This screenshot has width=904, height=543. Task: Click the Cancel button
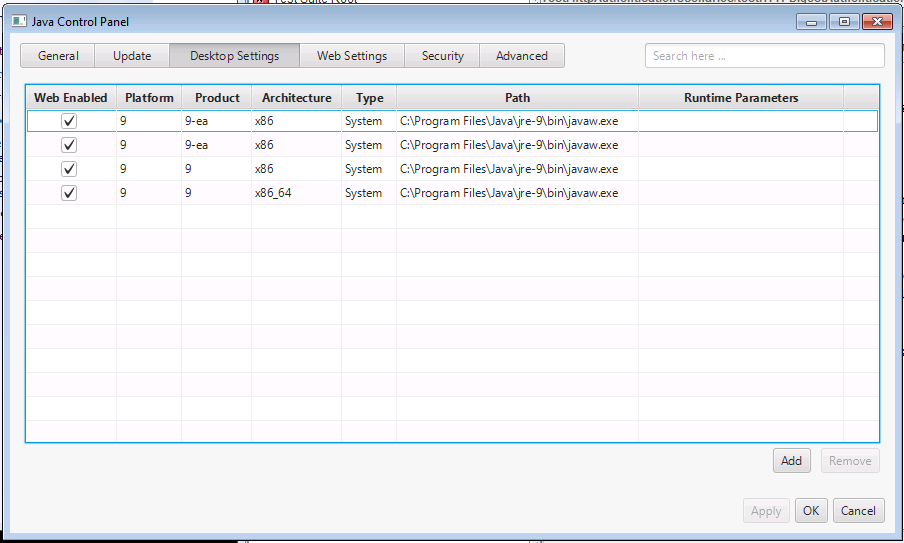[858, 511]
